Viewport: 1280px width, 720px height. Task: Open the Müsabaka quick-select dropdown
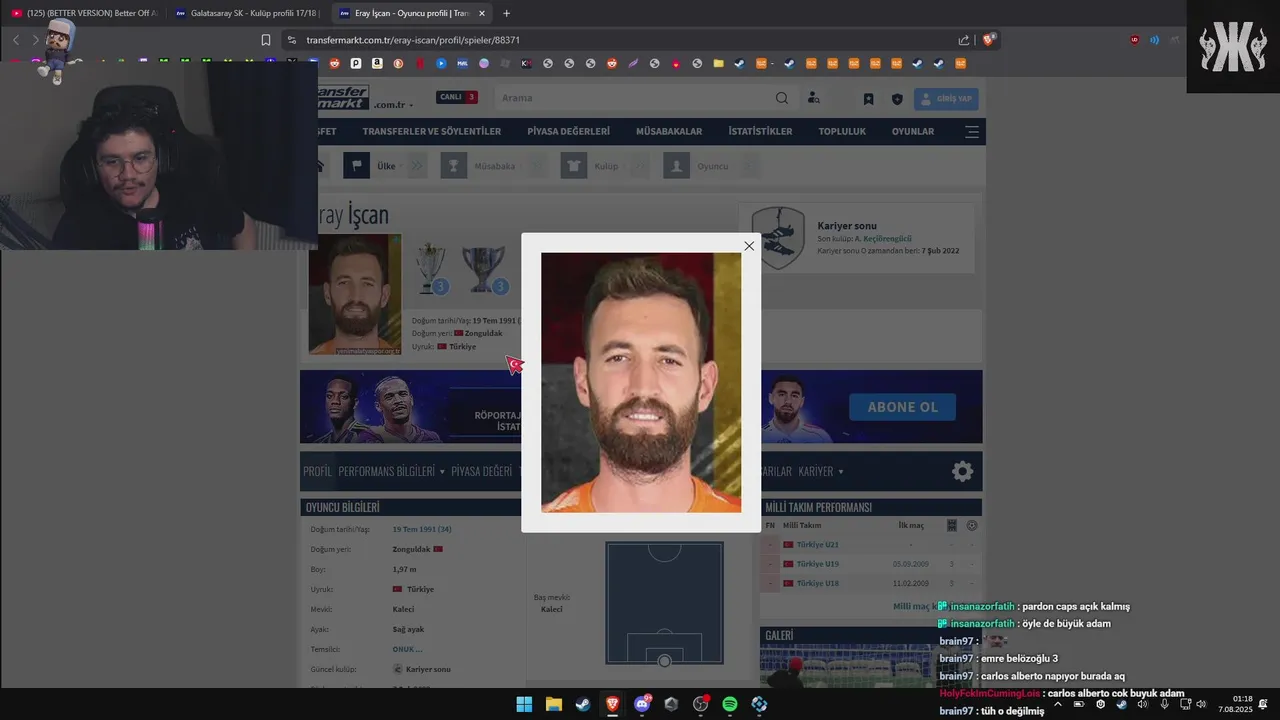point(494,166)
